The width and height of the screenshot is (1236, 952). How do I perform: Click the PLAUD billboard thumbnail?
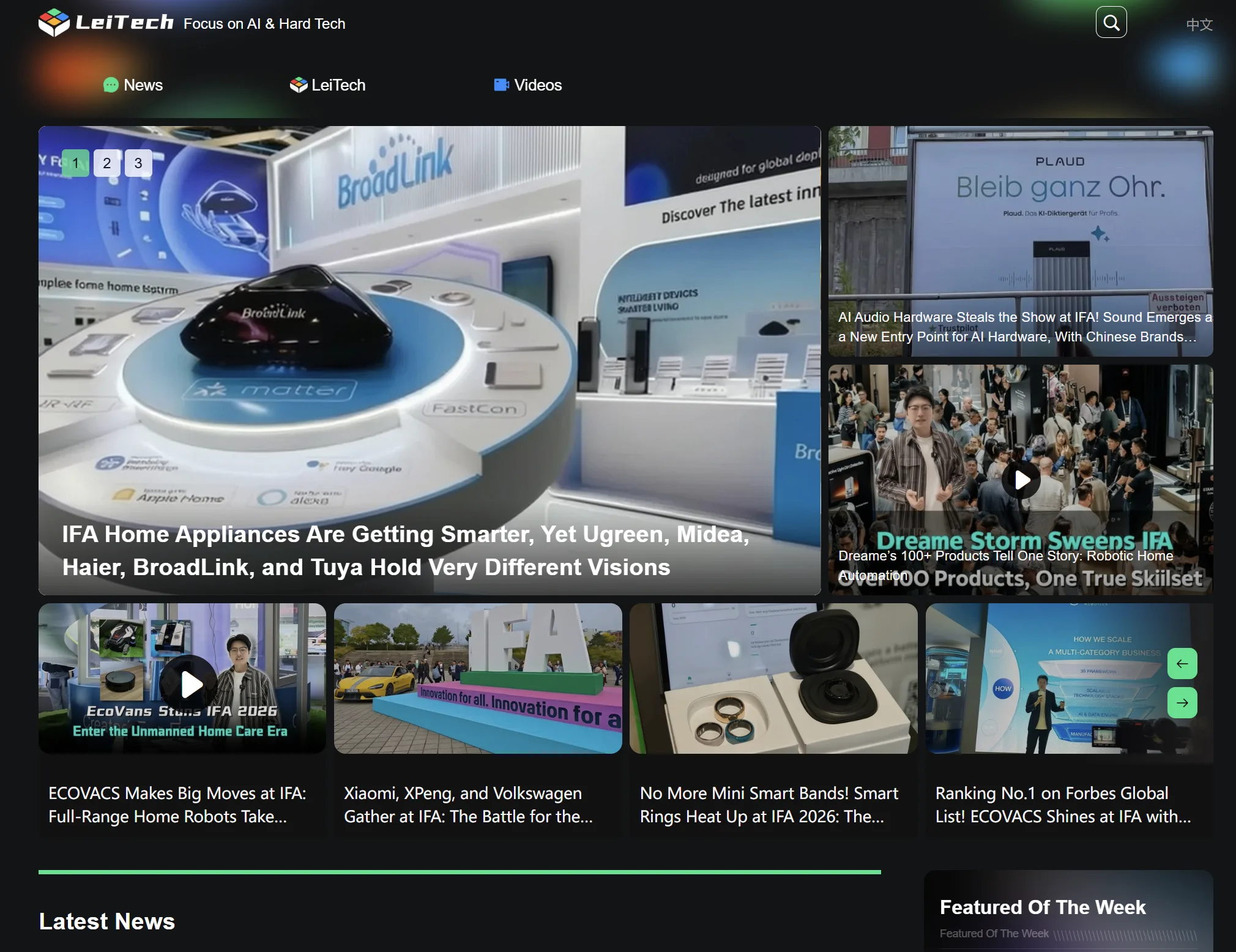pos(1021,241)
